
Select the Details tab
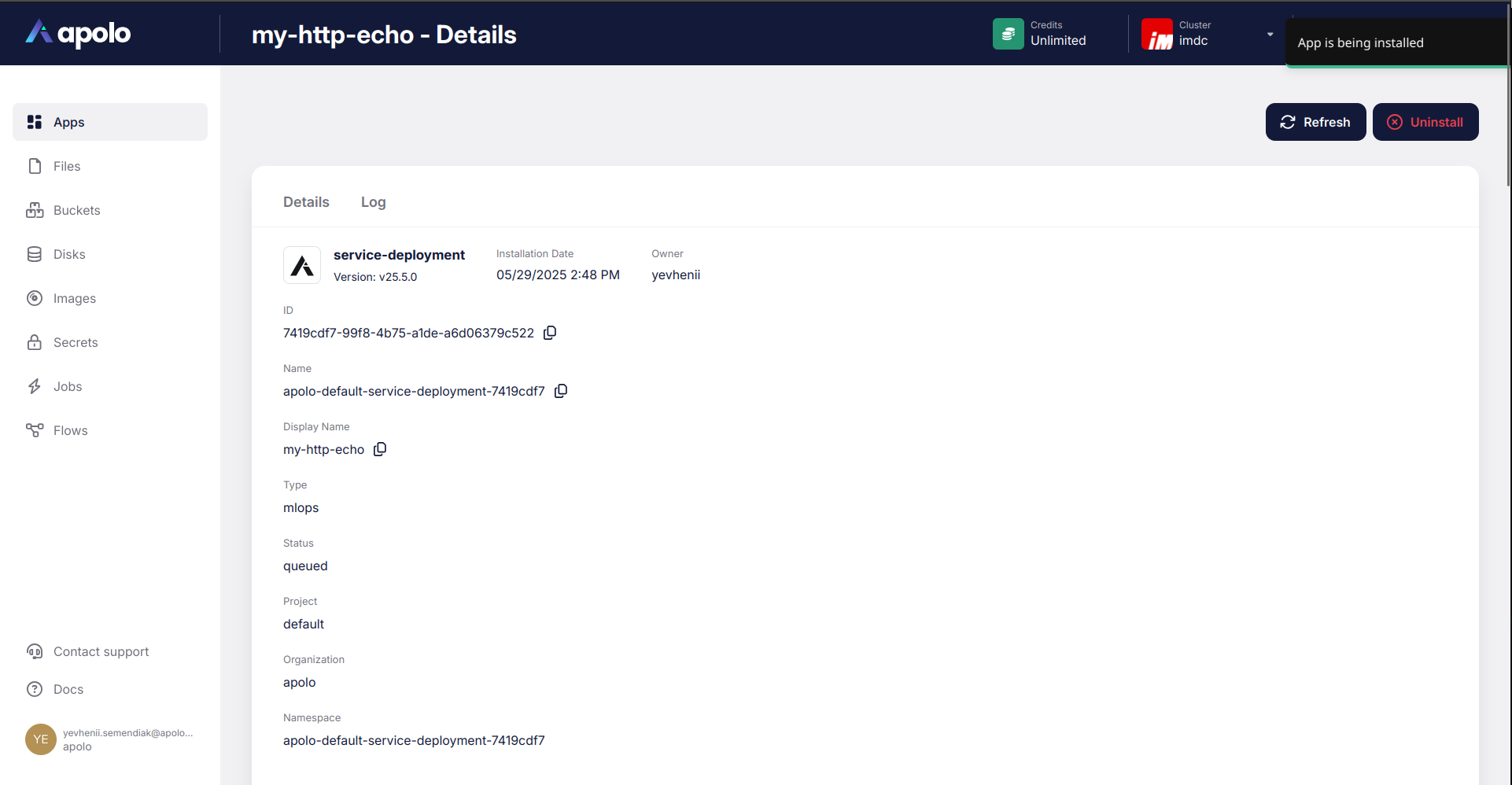pyautogui.click(x=306, y=202)
